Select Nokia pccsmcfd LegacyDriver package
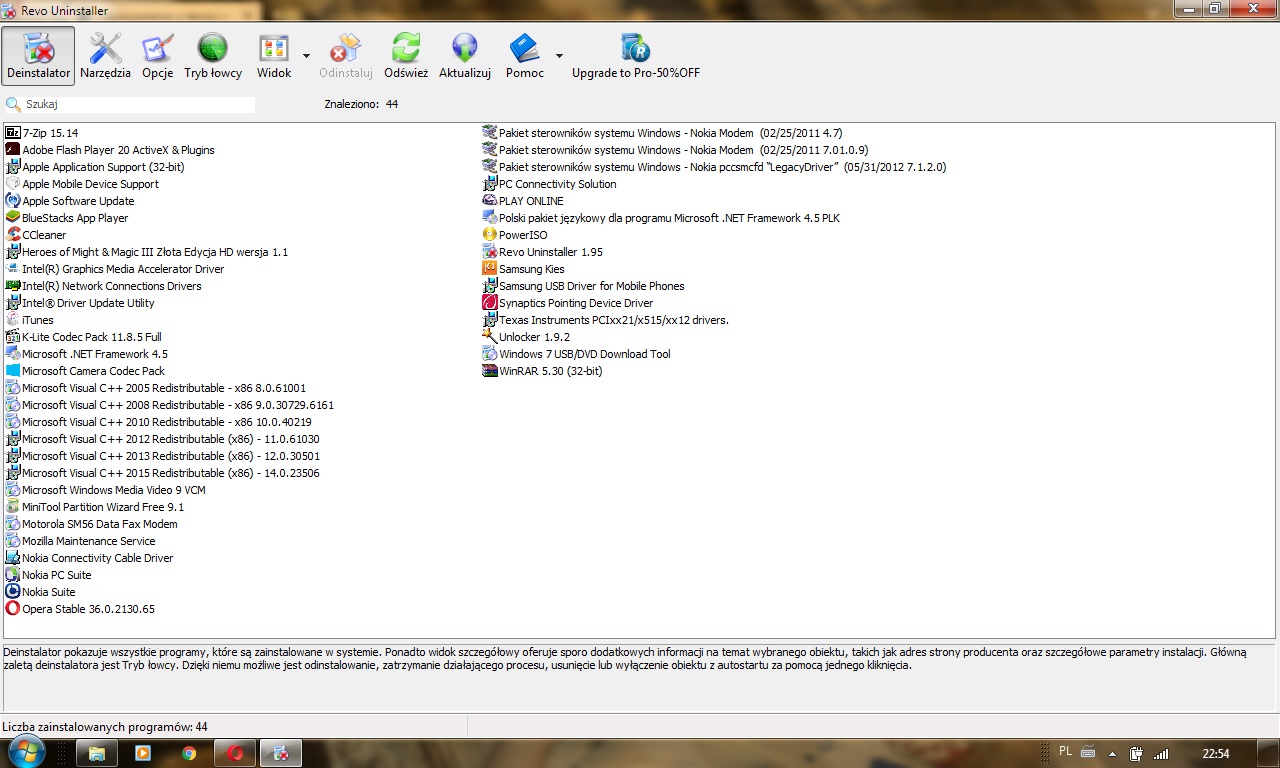The width and height of the screenshot is (1280, 768). click(722, 167)
